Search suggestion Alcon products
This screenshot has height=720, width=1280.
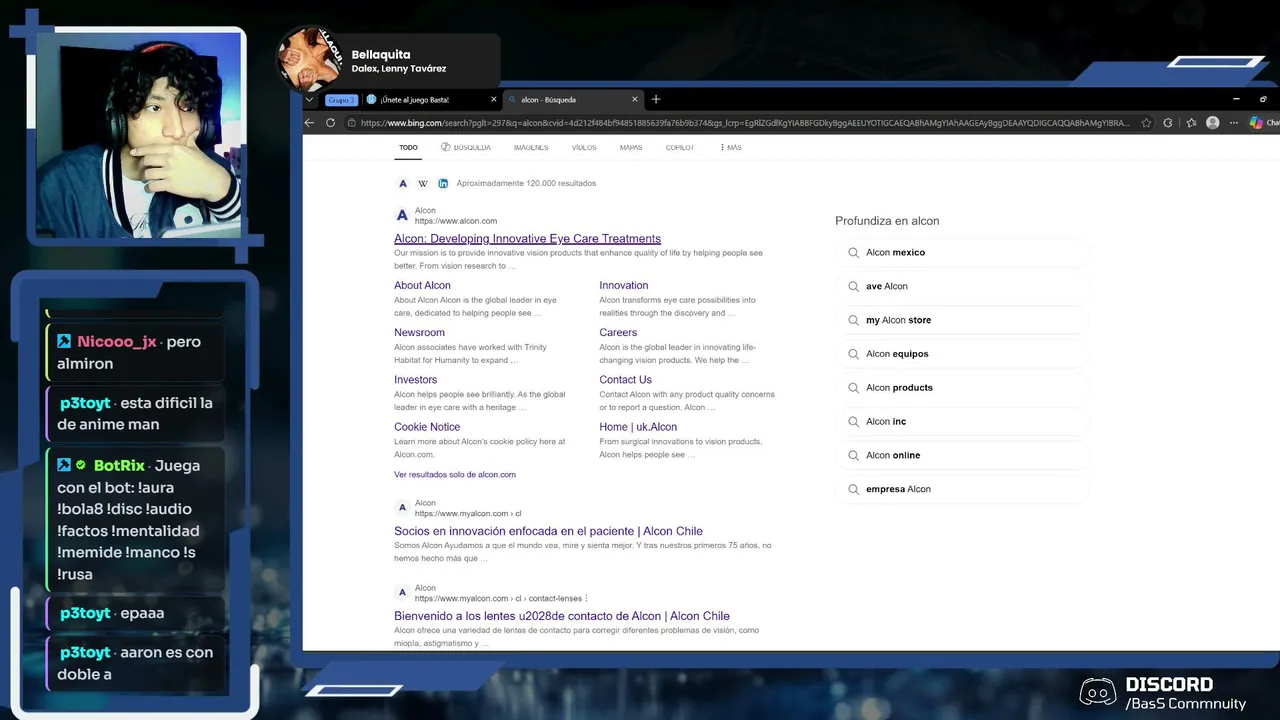(x=962, y=387)
